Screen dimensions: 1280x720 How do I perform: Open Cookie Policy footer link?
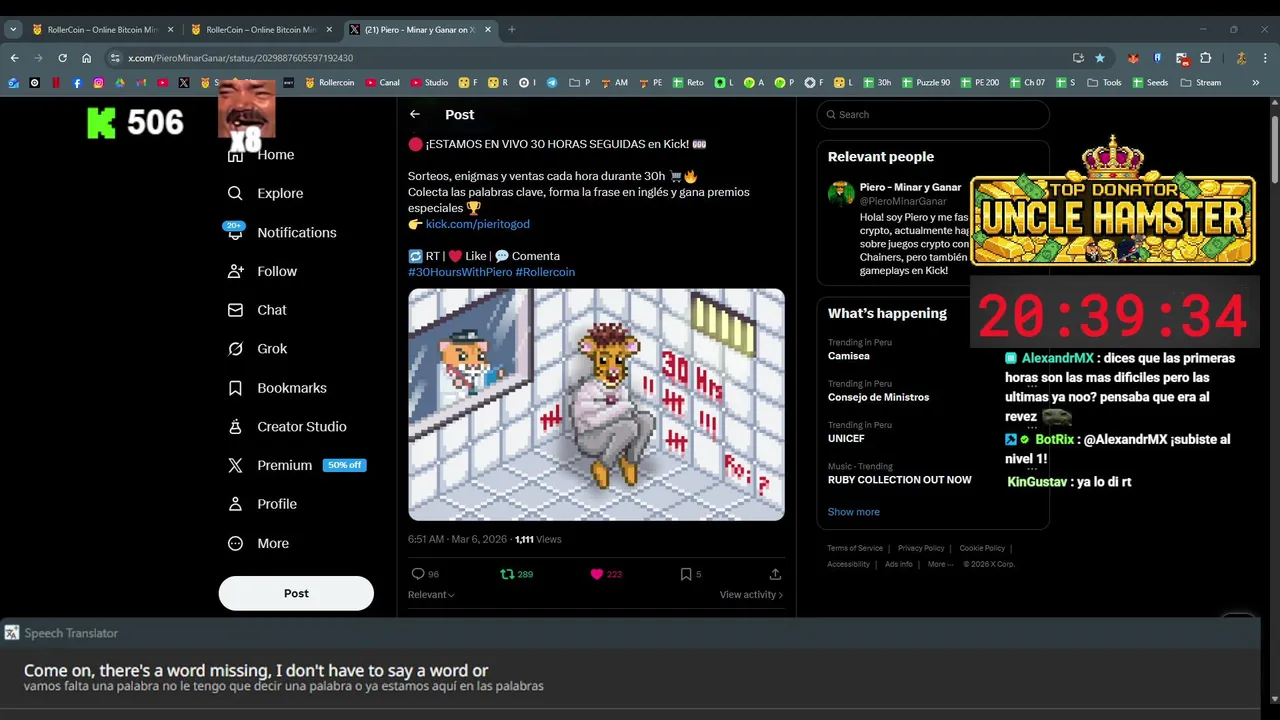tap(982, 548)
